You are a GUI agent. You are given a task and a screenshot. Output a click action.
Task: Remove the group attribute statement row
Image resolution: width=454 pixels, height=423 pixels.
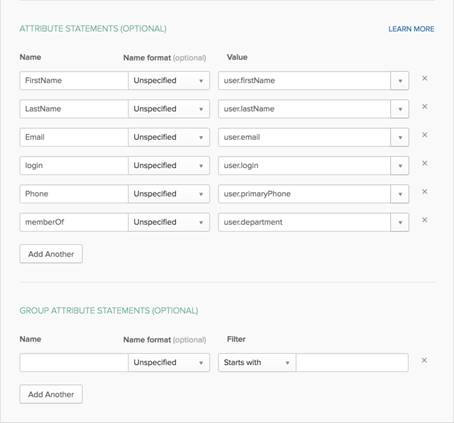point(424,360)
